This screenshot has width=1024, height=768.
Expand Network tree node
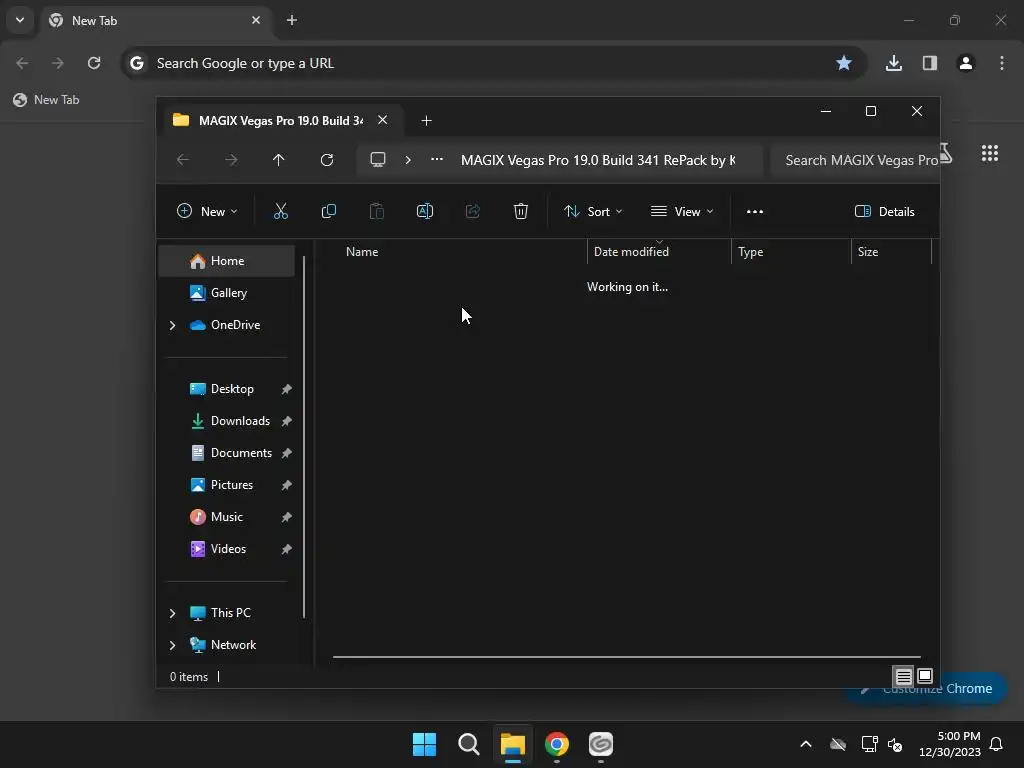[x=172, y=645]
